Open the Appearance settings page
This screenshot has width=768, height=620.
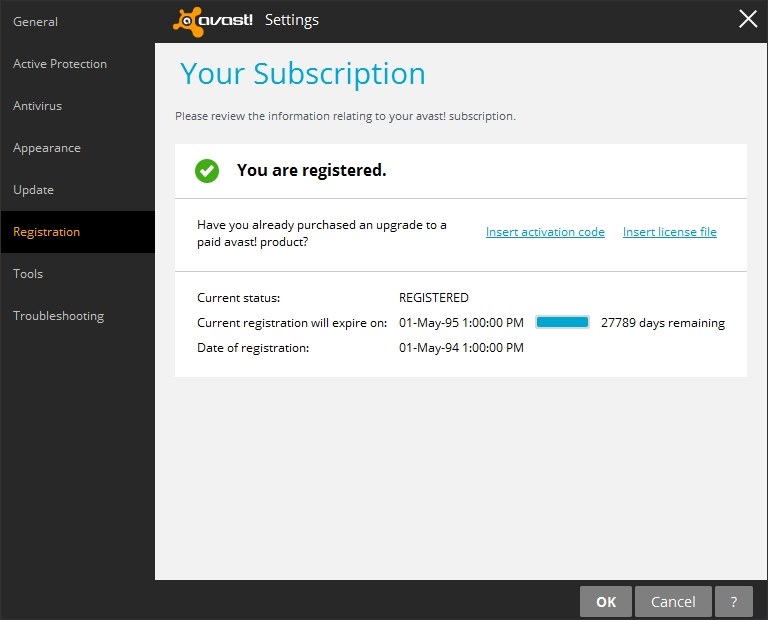point(47,148)
